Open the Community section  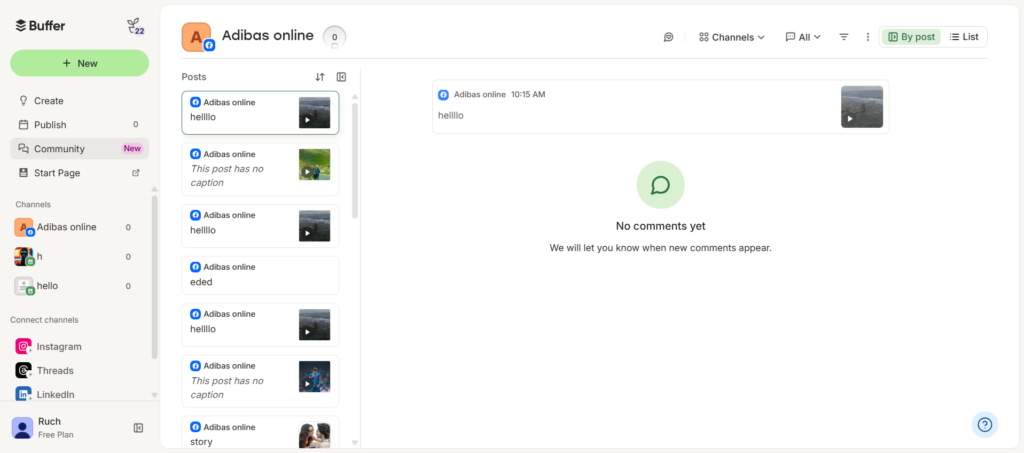click(x=80, y=149)
